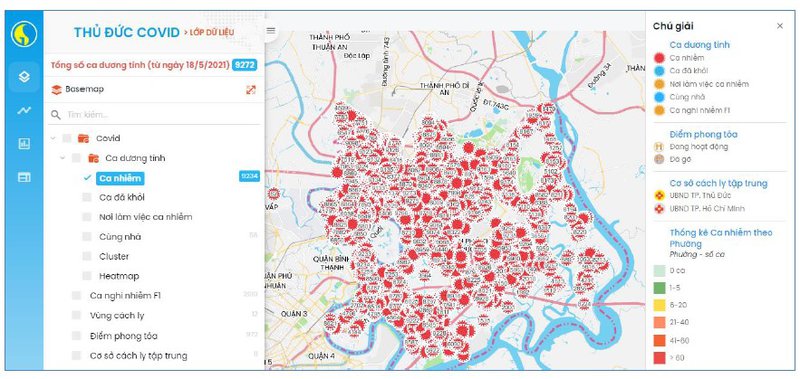
Task: Open the table panel icon in sidebar
Action: pyautogui.click(x=24, y=177)
